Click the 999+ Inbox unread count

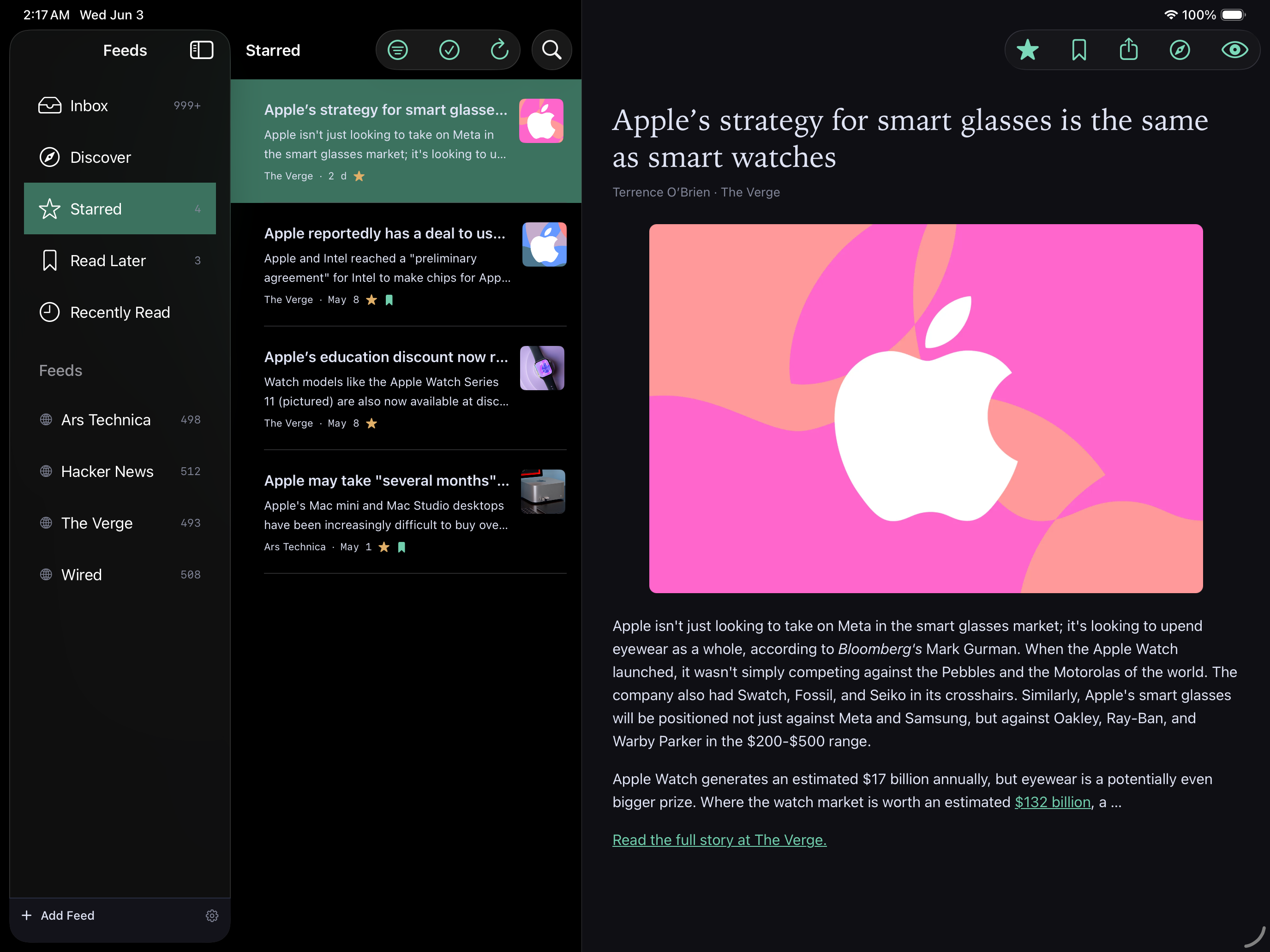coord(187,106)
